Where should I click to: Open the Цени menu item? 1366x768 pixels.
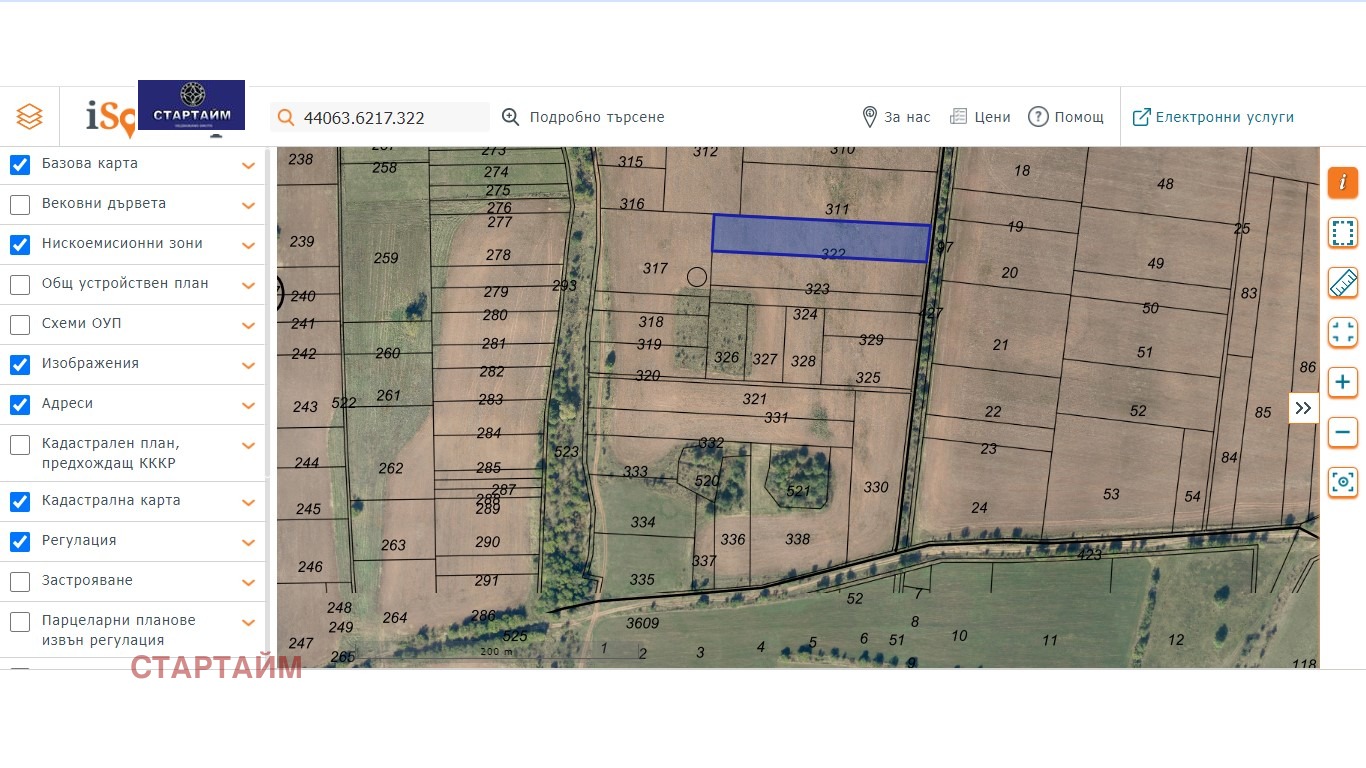980,117
